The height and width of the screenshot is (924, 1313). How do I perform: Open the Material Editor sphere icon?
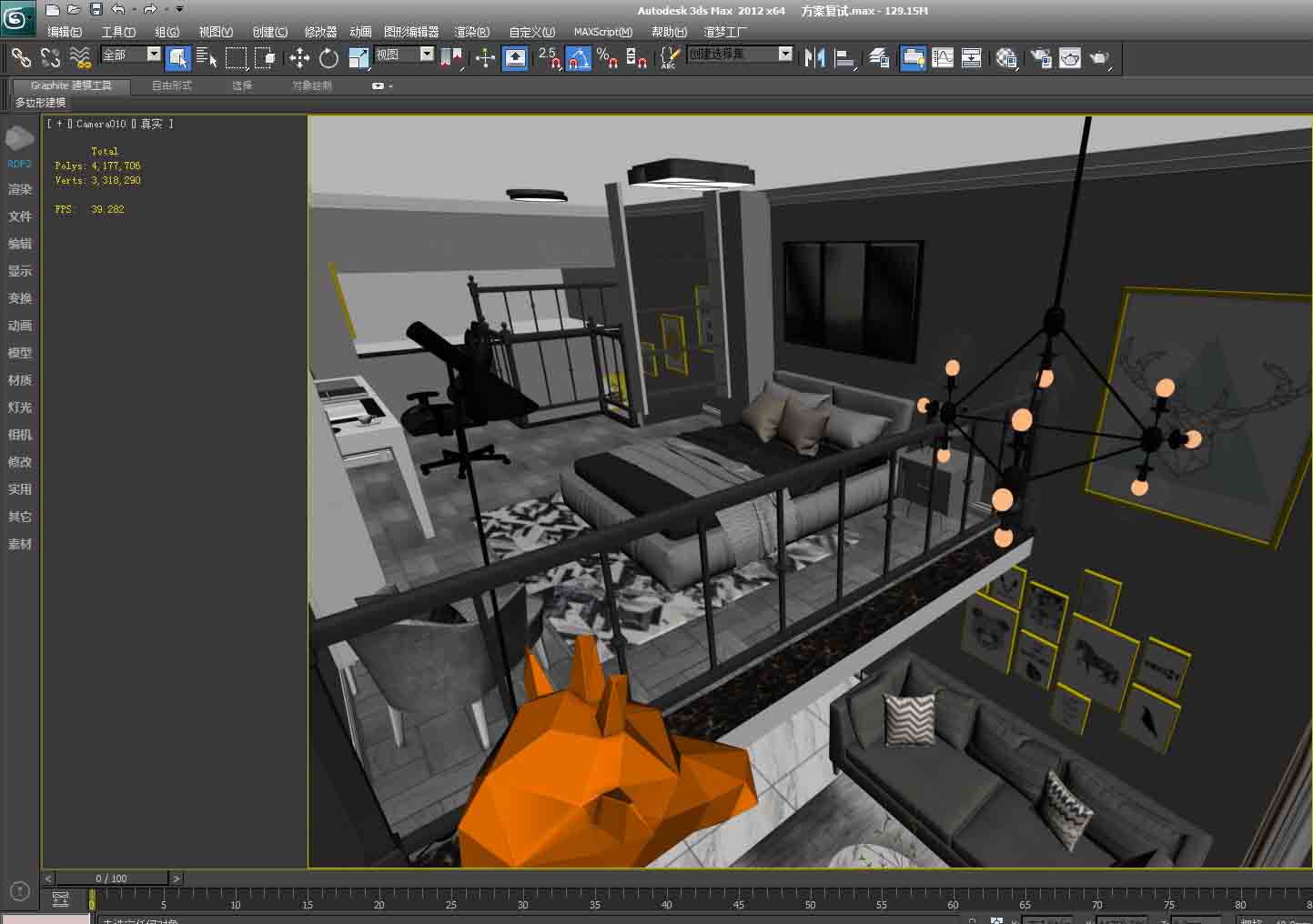click(1006, 58)
